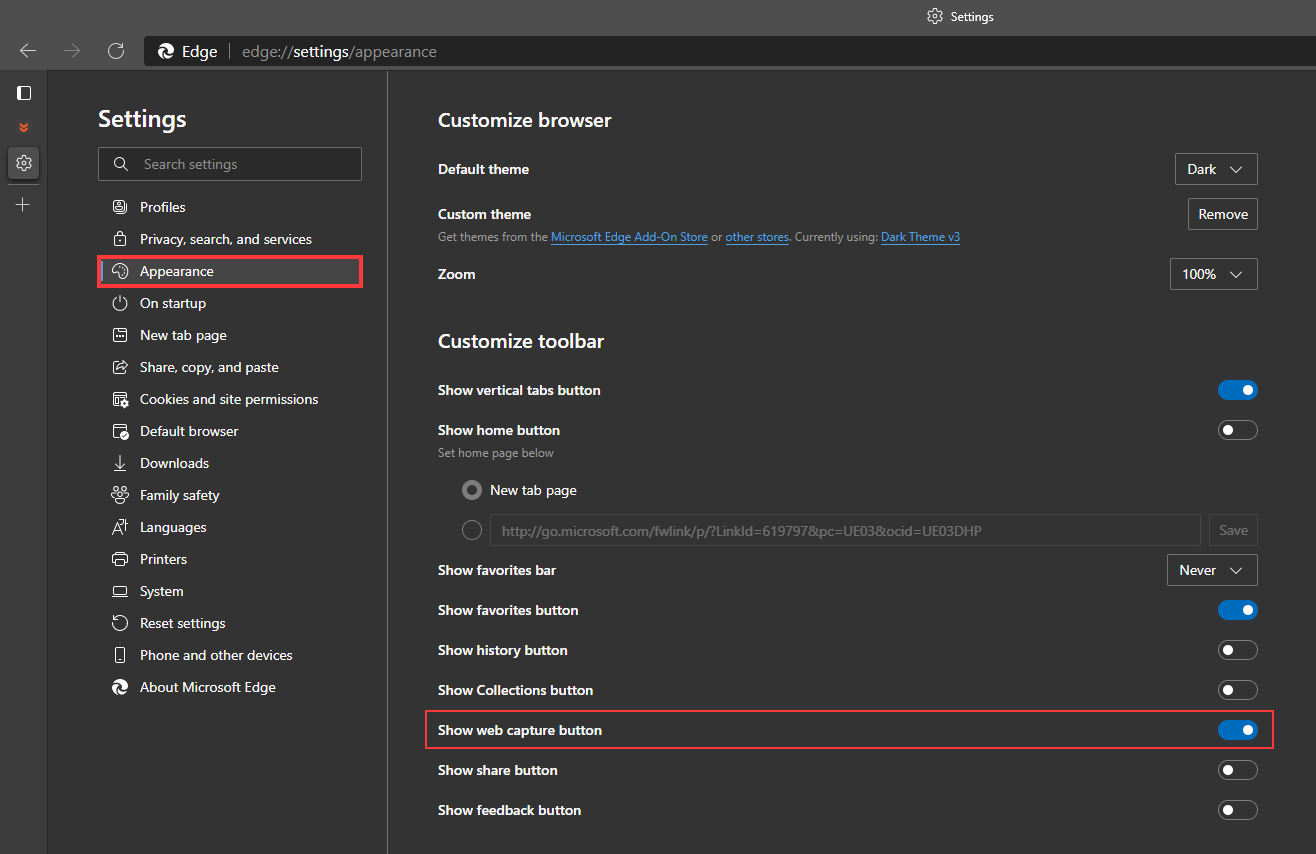Click the Profiles sidebar icon

(x=120, y=207)
